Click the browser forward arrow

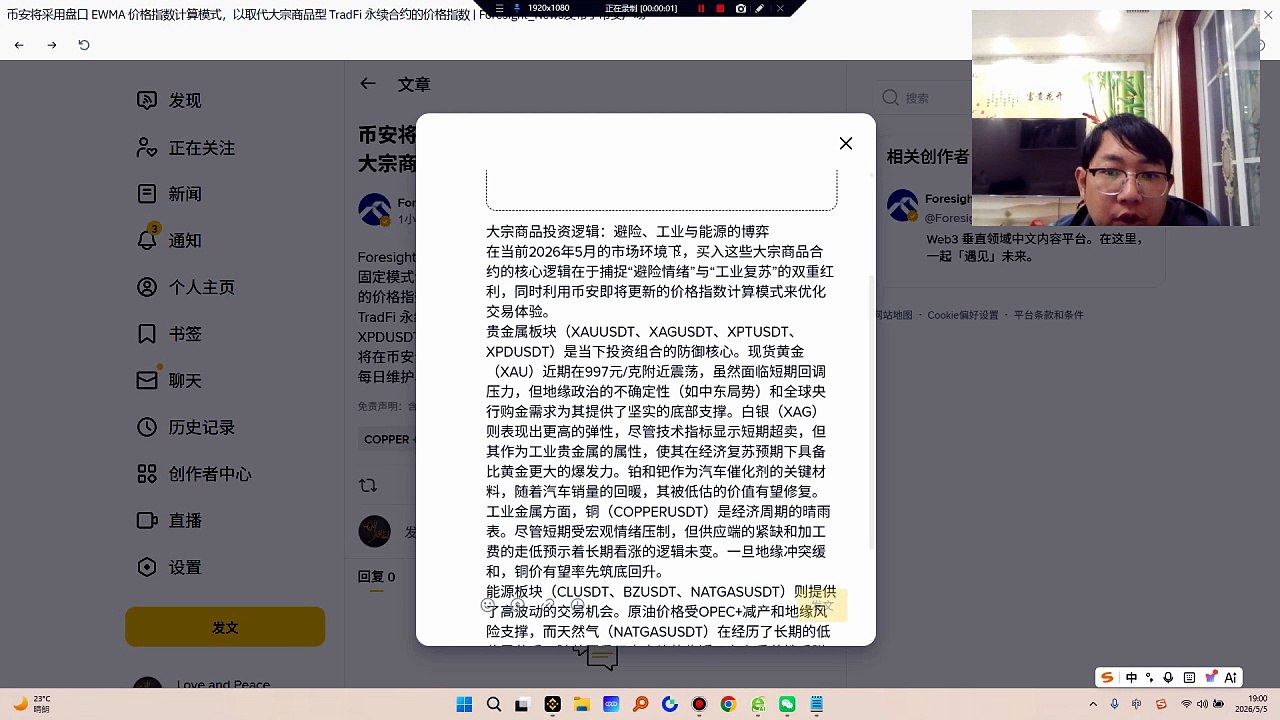(x=52, y=45)
